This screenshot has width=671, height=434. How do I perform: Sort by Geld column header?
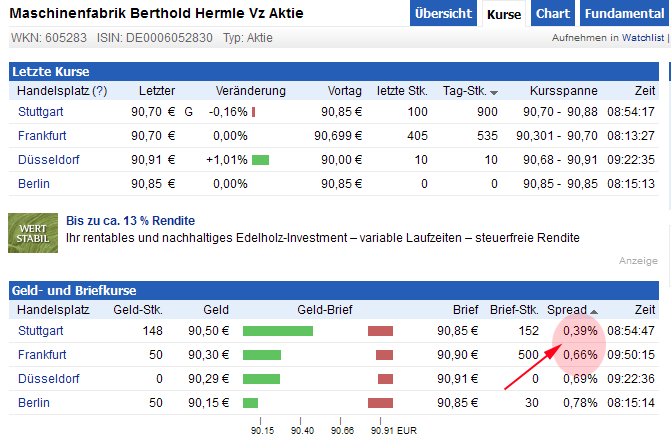[x=216, y=310]
